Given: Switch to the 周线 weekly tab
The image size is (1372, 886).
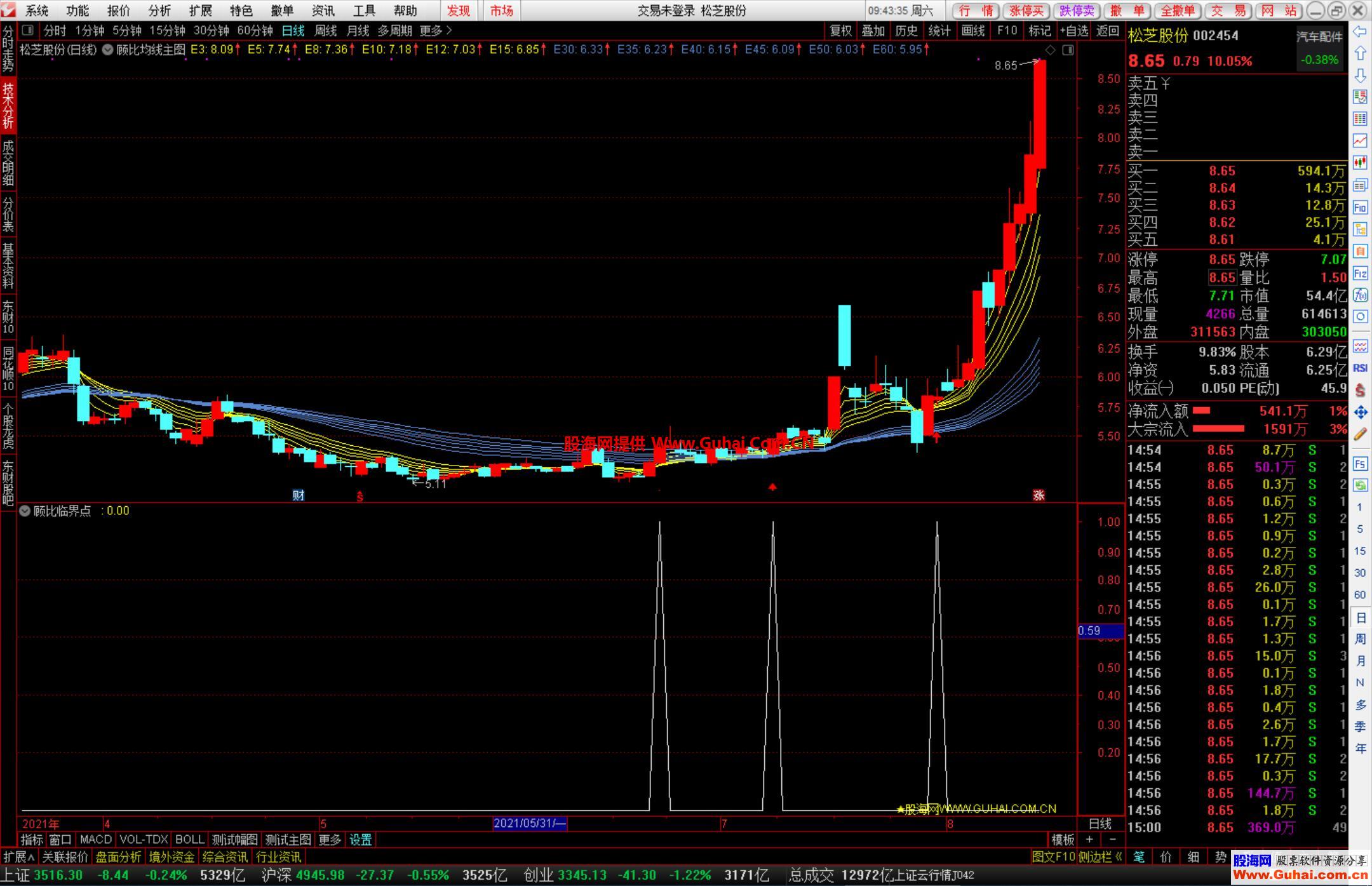Looking at the screenshot, I should click(x=325, y=30).
